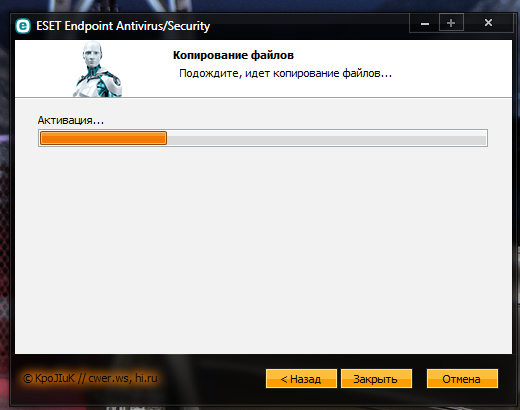Click the KpoJIuK copyright text at the bottom

[x=49, y=378]
